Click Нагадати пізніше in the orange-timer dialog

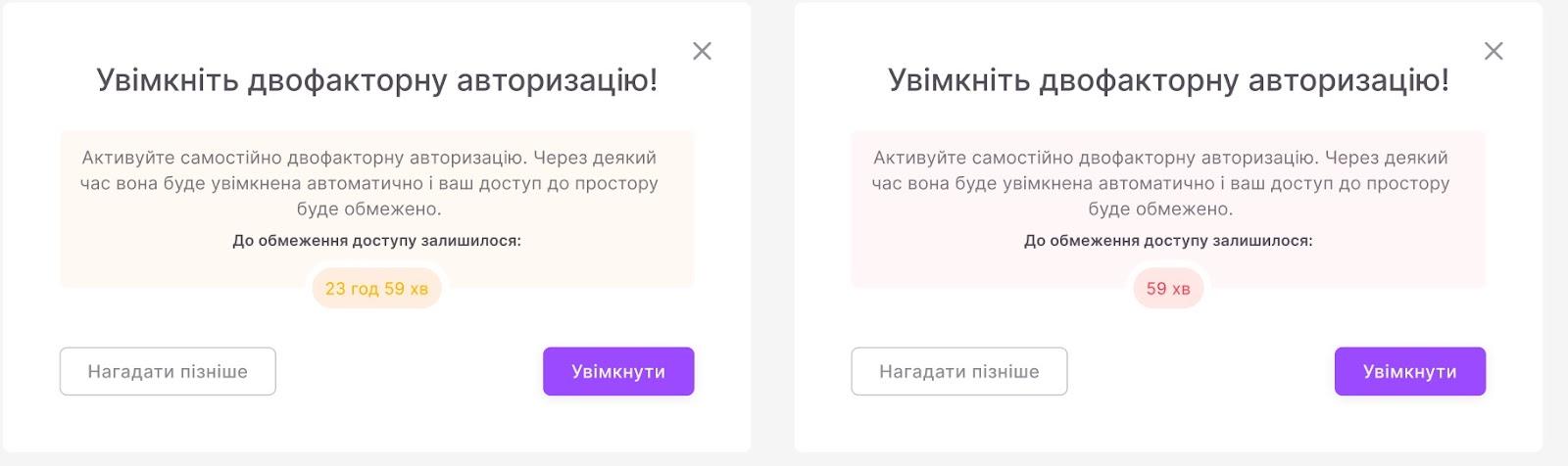(168, 371)
